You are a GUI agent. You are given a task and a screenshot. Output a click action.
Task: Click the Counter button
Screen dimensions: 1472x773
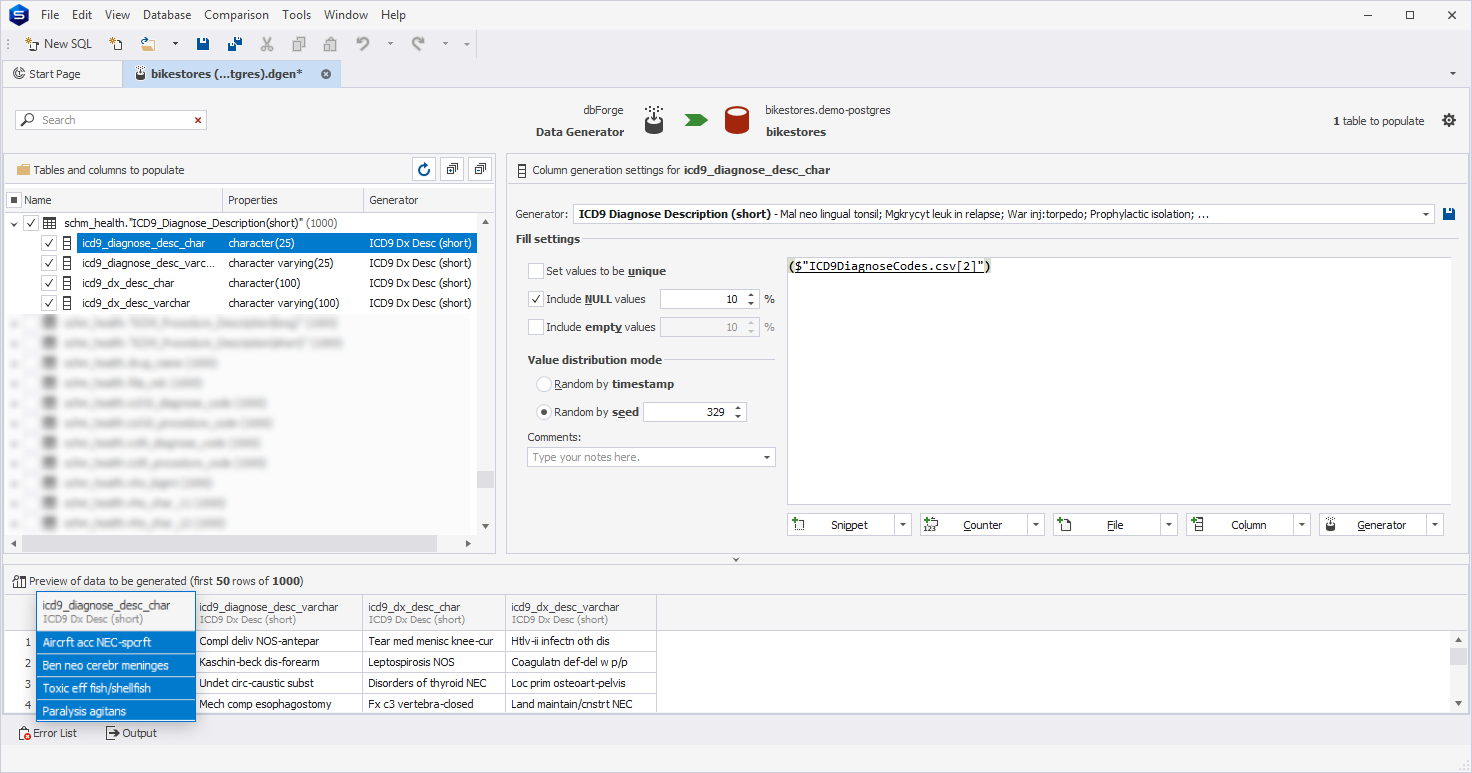pos(973,525)
